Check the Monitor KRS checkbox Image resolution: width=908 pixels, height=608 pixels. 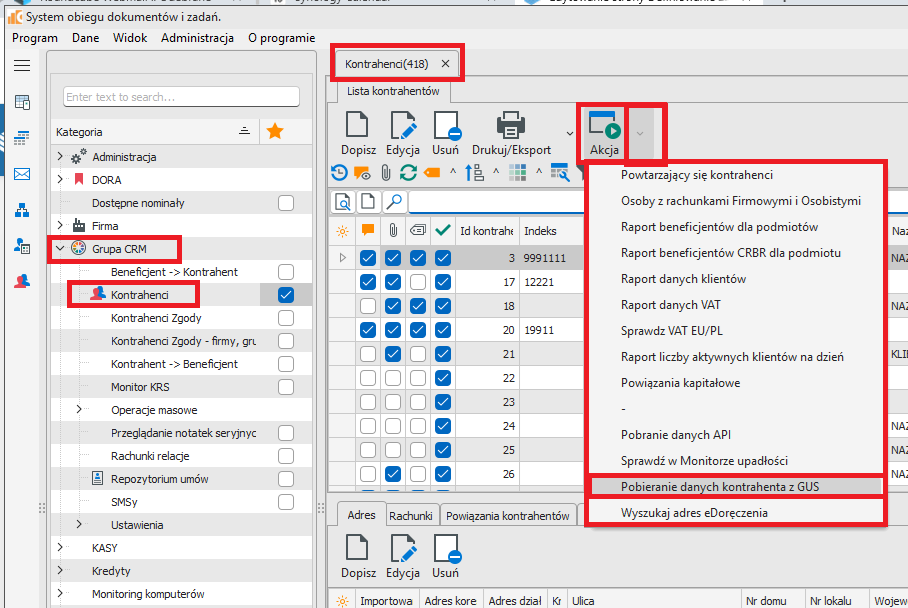[286, 387]
